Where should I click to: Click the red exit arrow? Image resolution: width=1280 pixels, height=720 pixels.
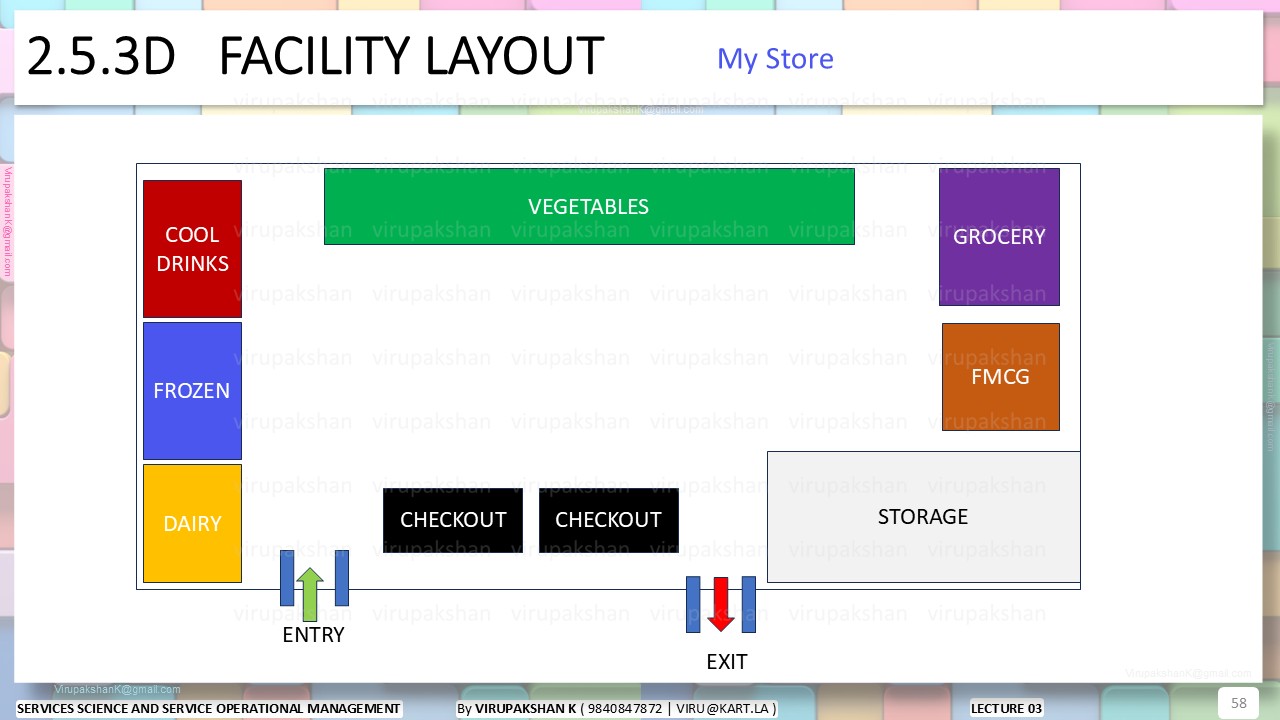tap(721, 604)
